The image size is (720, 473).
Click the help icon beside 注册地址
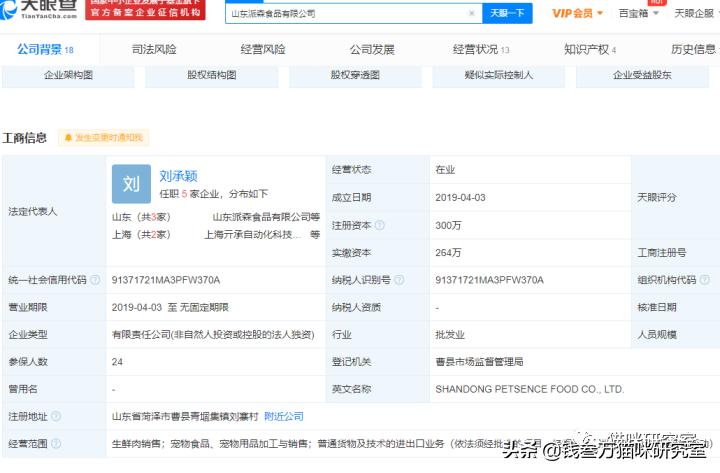click(56, 417)
